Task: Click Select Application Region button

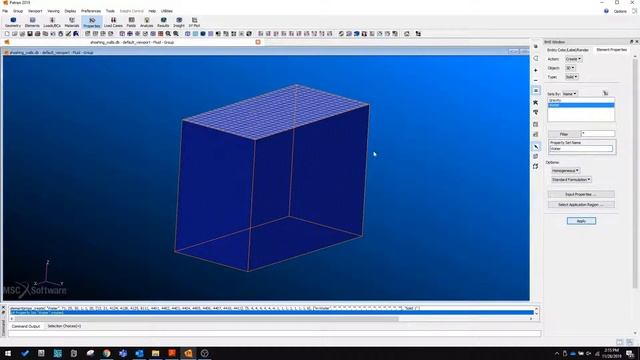Action: coord(581,204)
